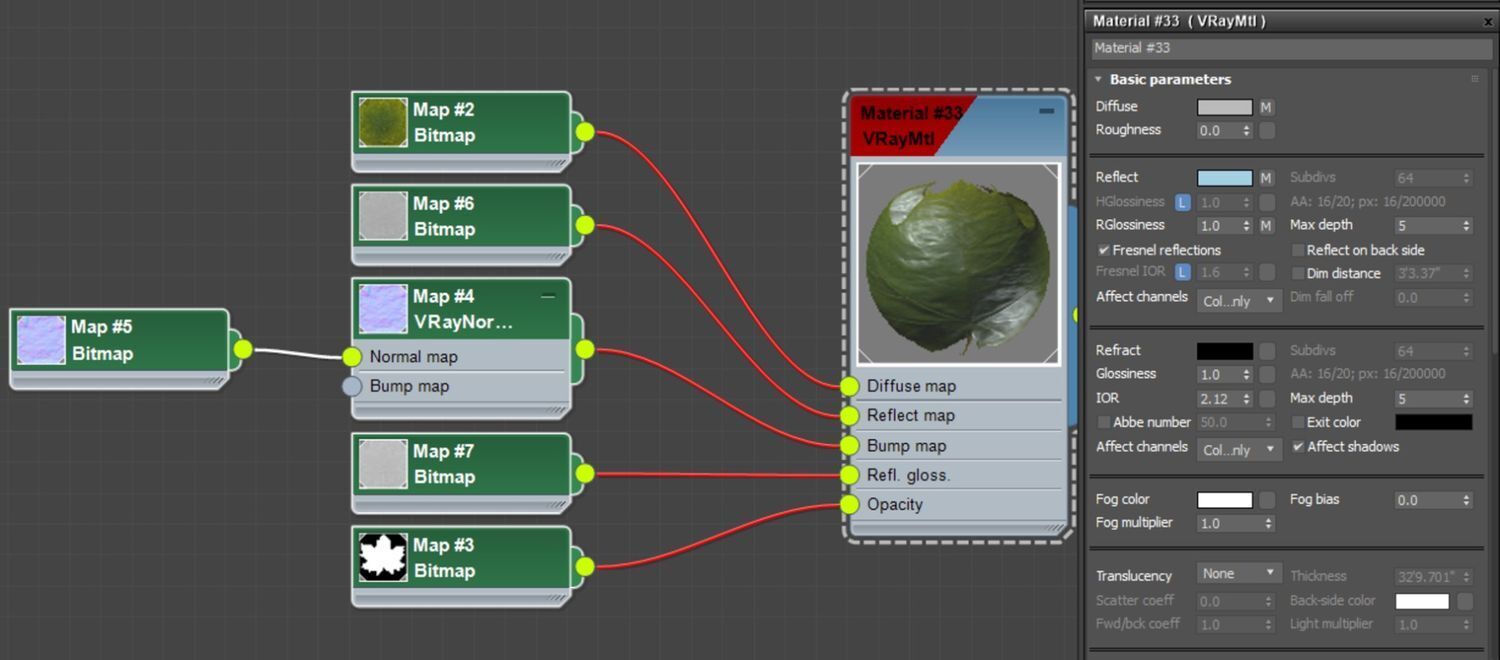
Task: Click the unconnected Bump map socket on Map #4
Action: point(352,386)
